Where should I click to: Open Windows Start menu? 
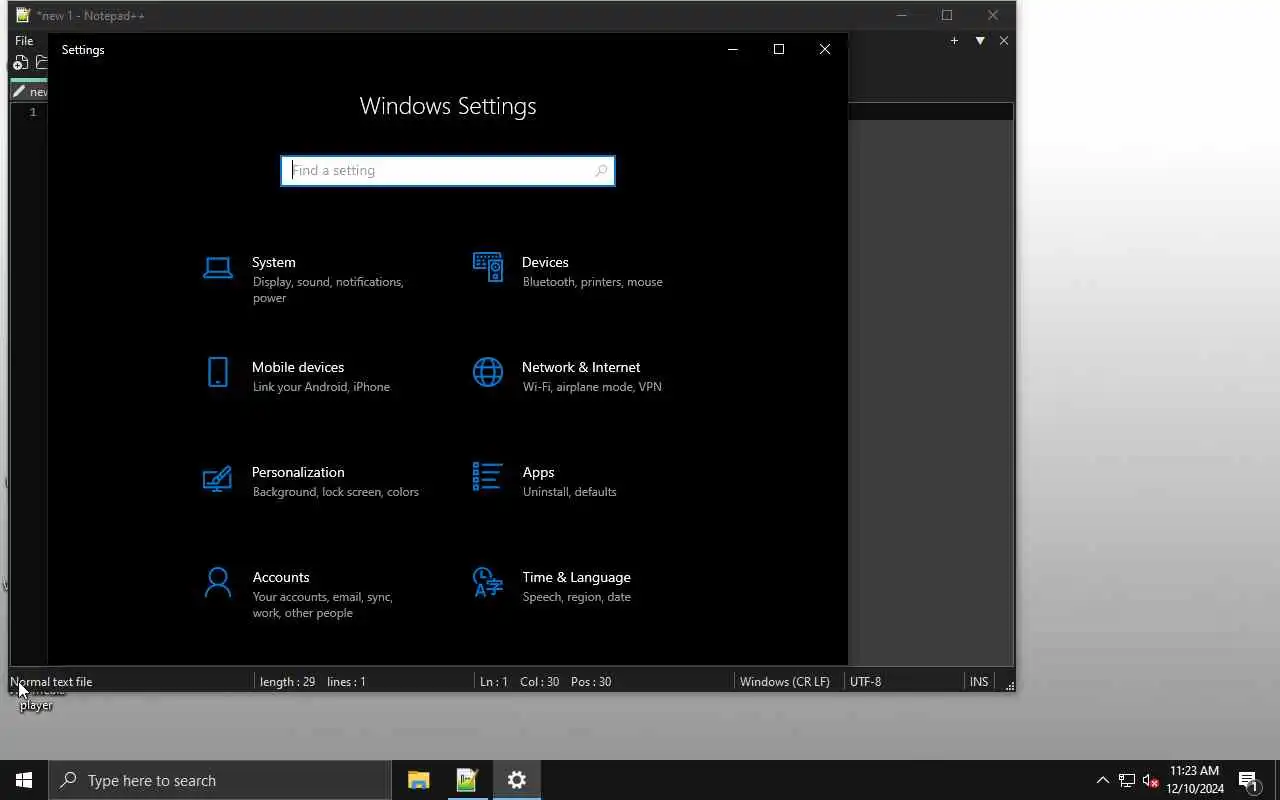coord(24,780)
